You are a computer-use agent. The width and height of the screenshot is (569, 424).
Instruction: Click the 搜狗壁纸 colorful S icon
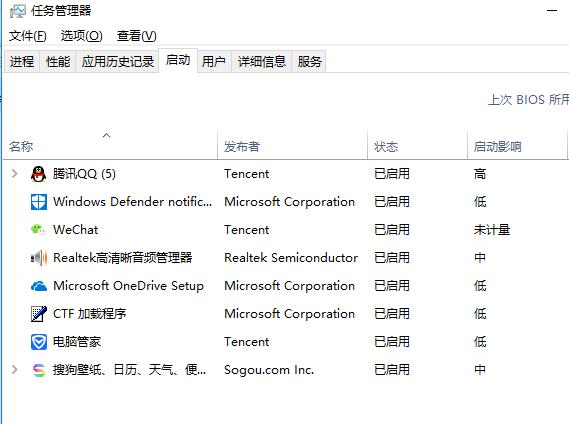tap(38, 370)
